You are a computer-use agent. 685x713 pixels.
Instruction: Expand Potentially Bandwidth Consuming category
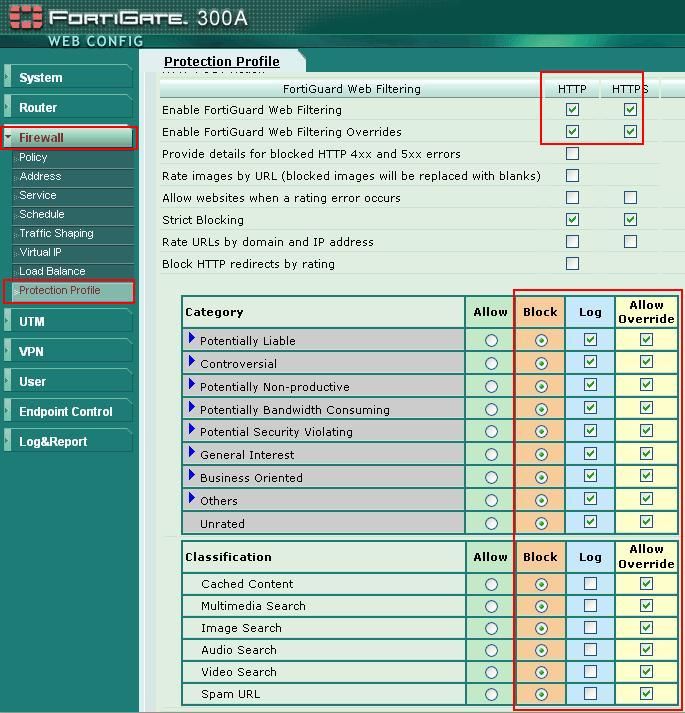point(191,407)
